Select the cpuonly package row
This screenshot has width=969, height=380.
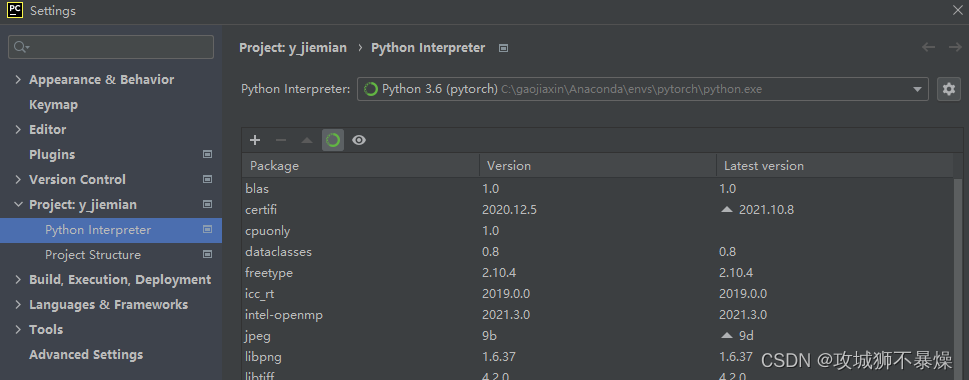tap(598, 230)
